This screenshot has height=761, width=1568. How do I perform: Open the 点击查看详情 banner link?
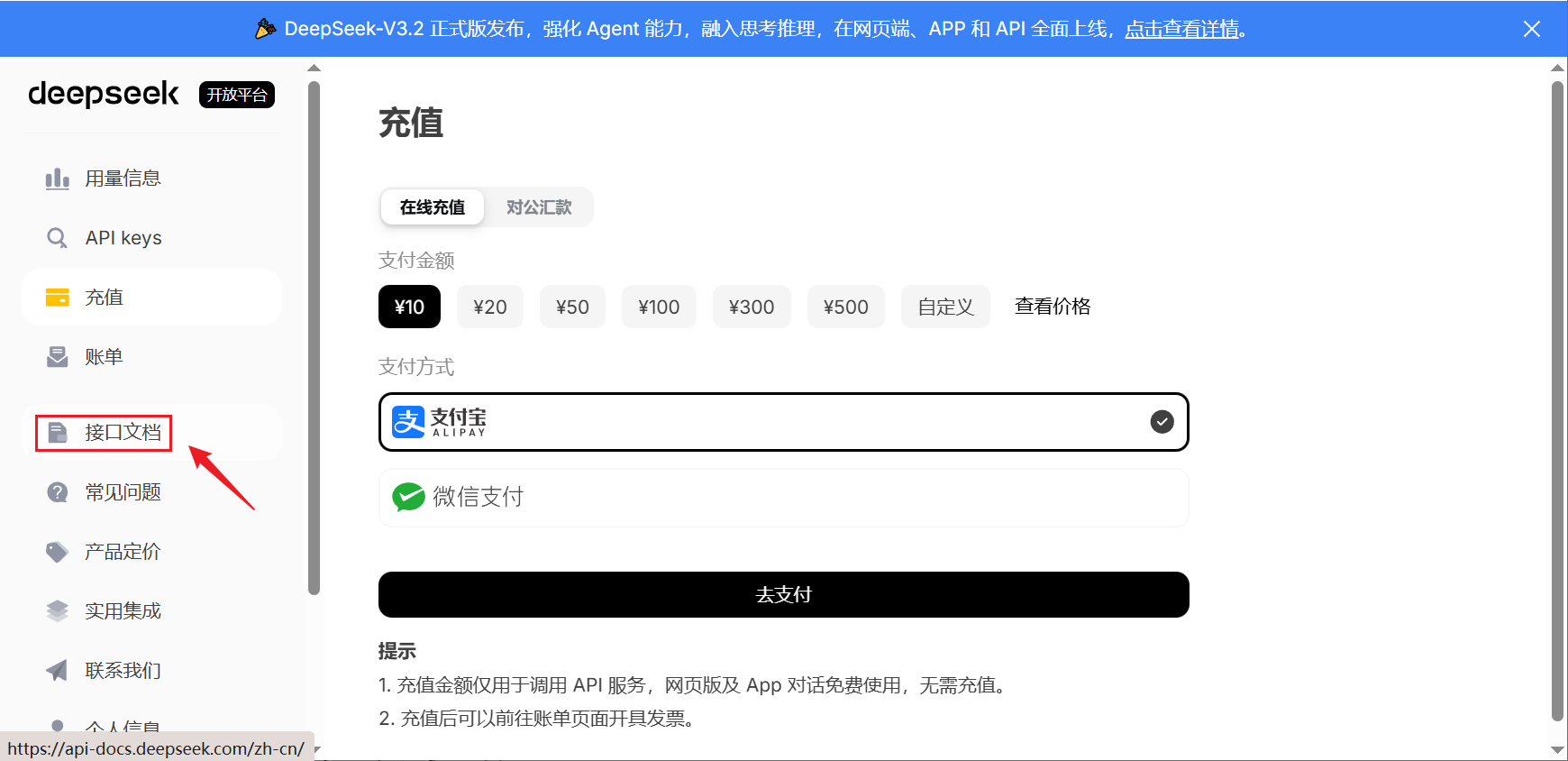1182,29
